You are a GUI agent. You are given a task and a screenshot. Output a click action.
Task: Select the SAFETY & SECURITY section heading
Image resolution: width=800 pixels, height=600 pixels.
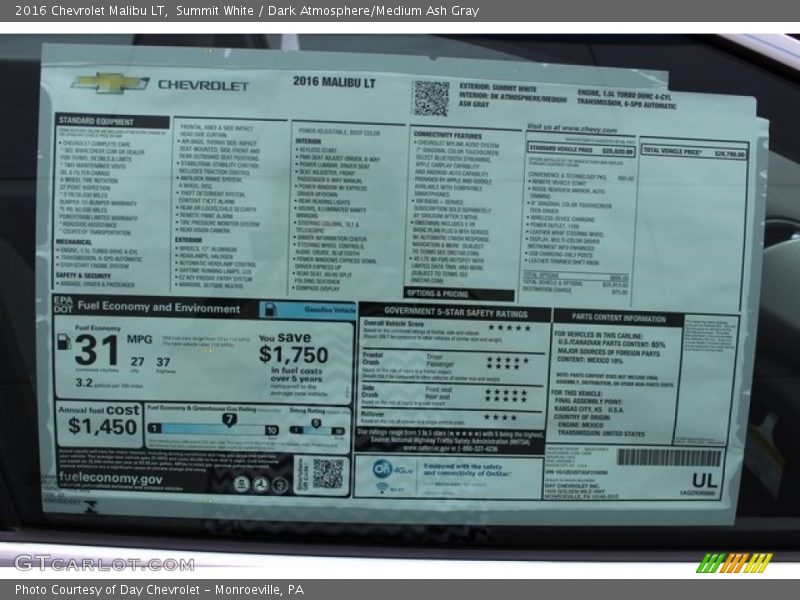(x=83, y=275)
